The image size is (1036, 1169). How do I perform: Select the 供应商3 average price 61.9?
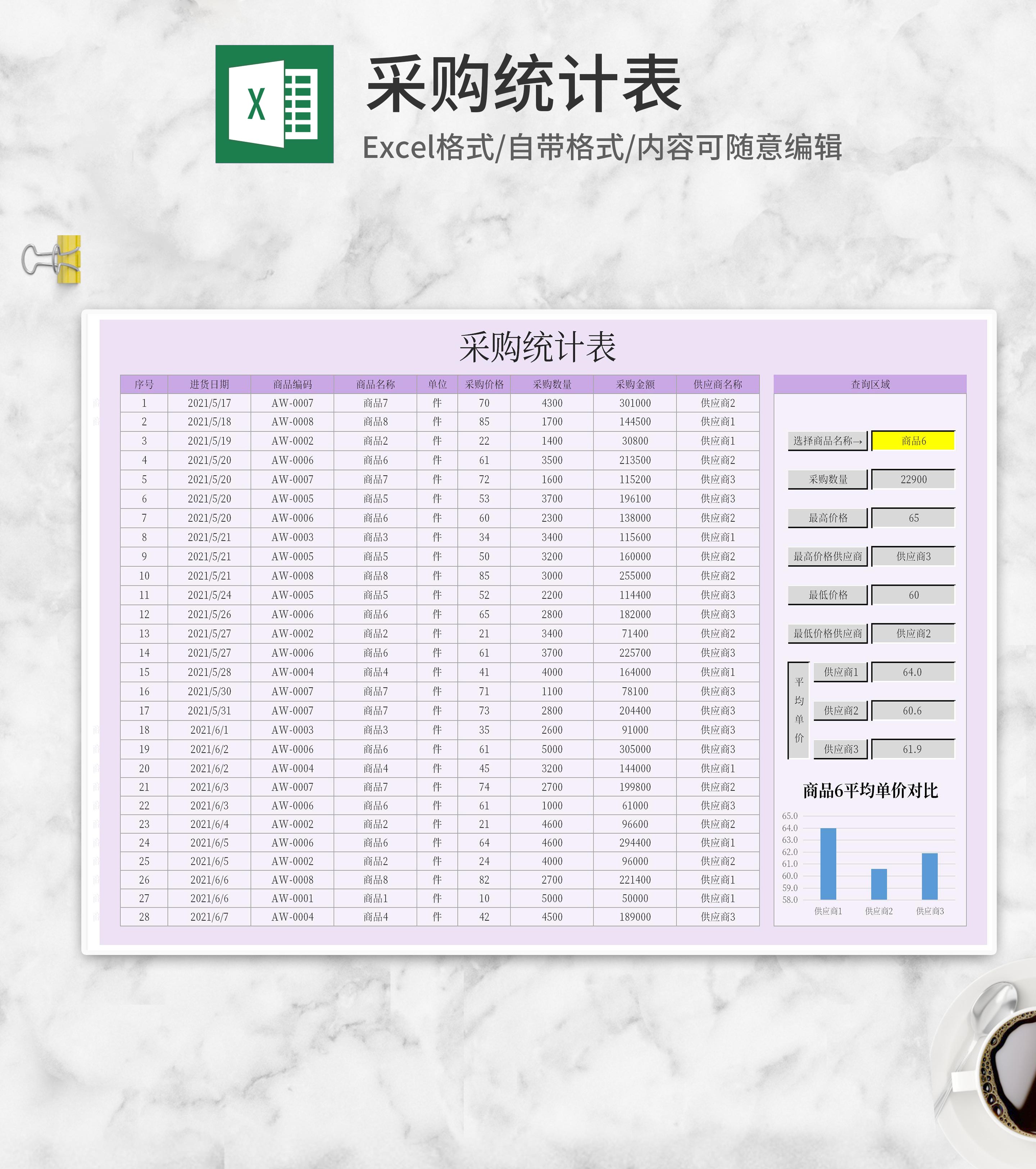click(914, 750)
